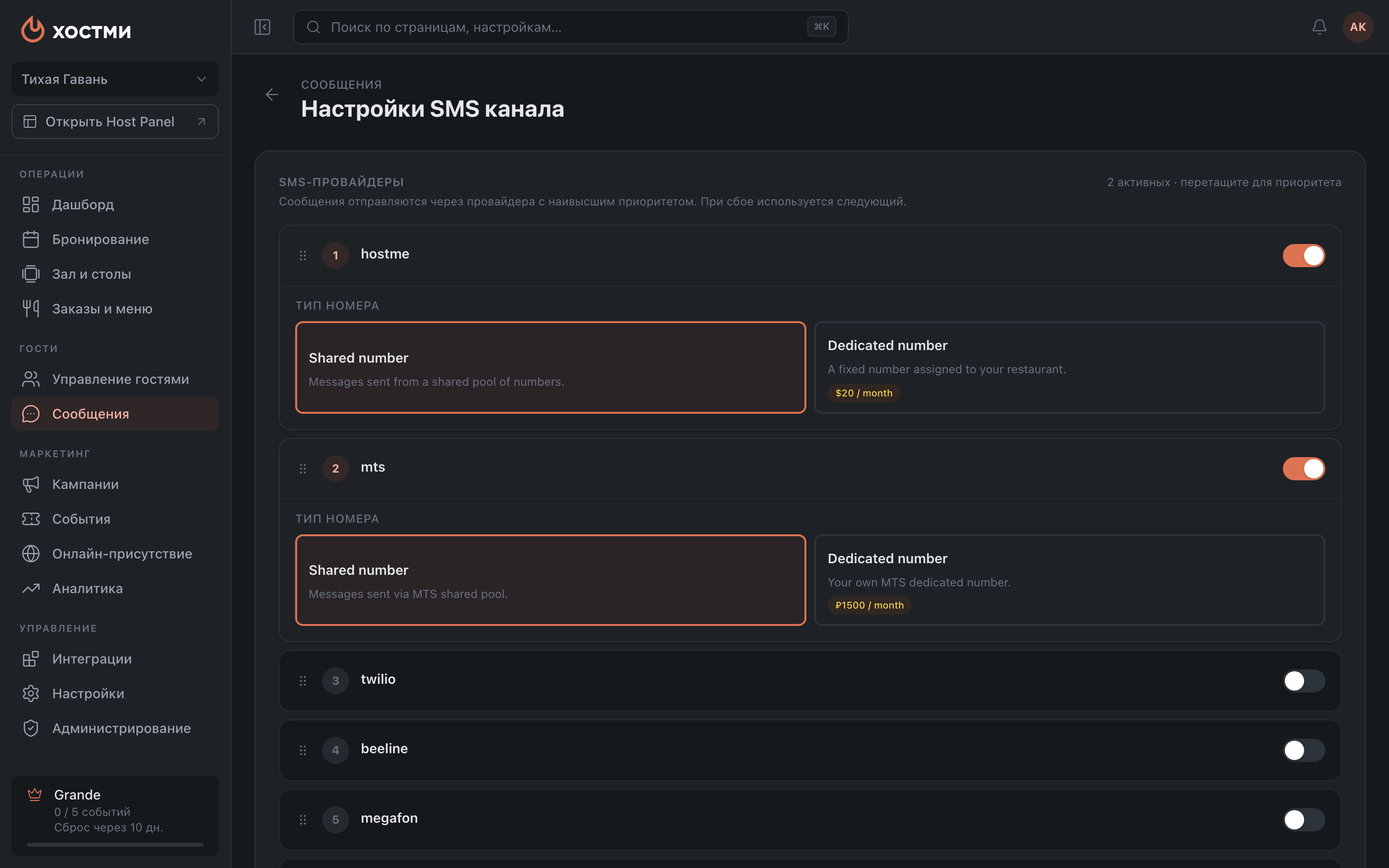Select Dedicated number for hostme
1389x868 pixels.
[1069, 367]
